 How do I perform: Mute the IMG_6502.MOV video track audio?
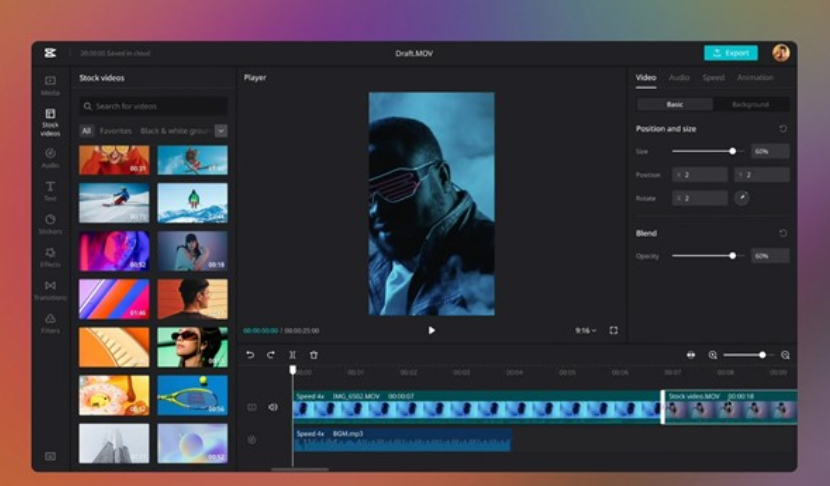pos(273,407)
